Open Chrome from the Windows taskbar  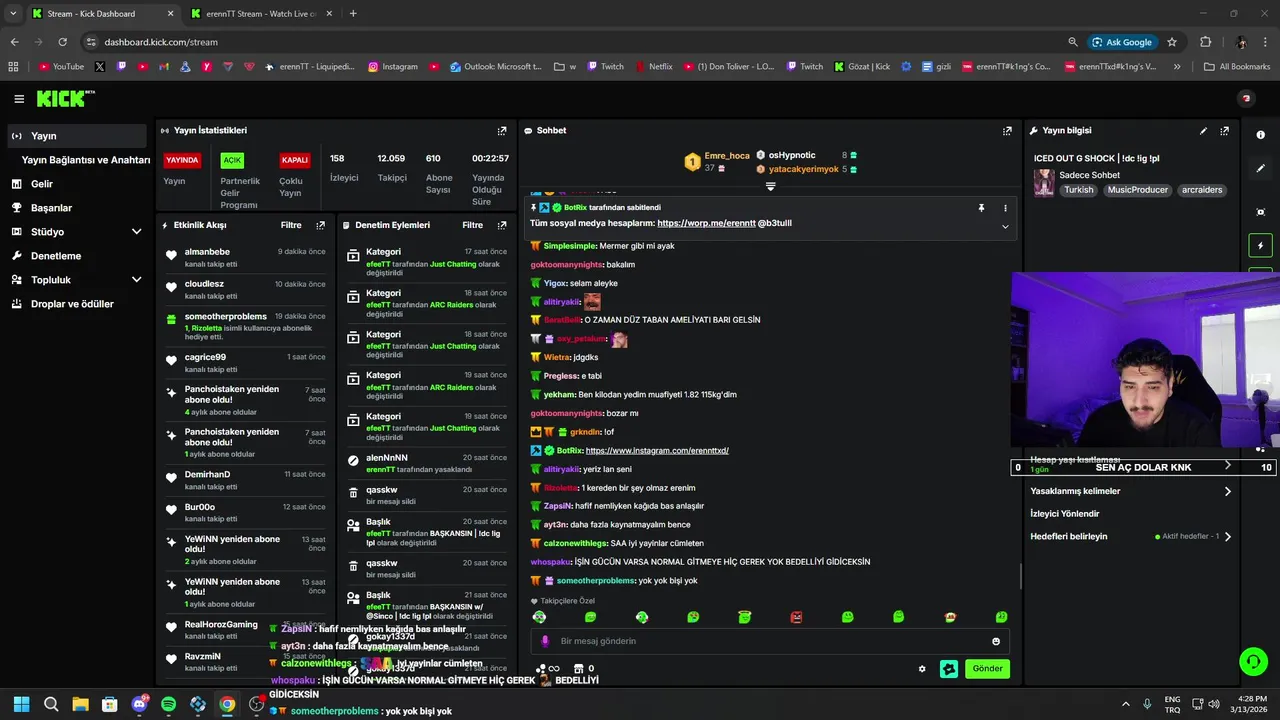(x=227, y=704)
